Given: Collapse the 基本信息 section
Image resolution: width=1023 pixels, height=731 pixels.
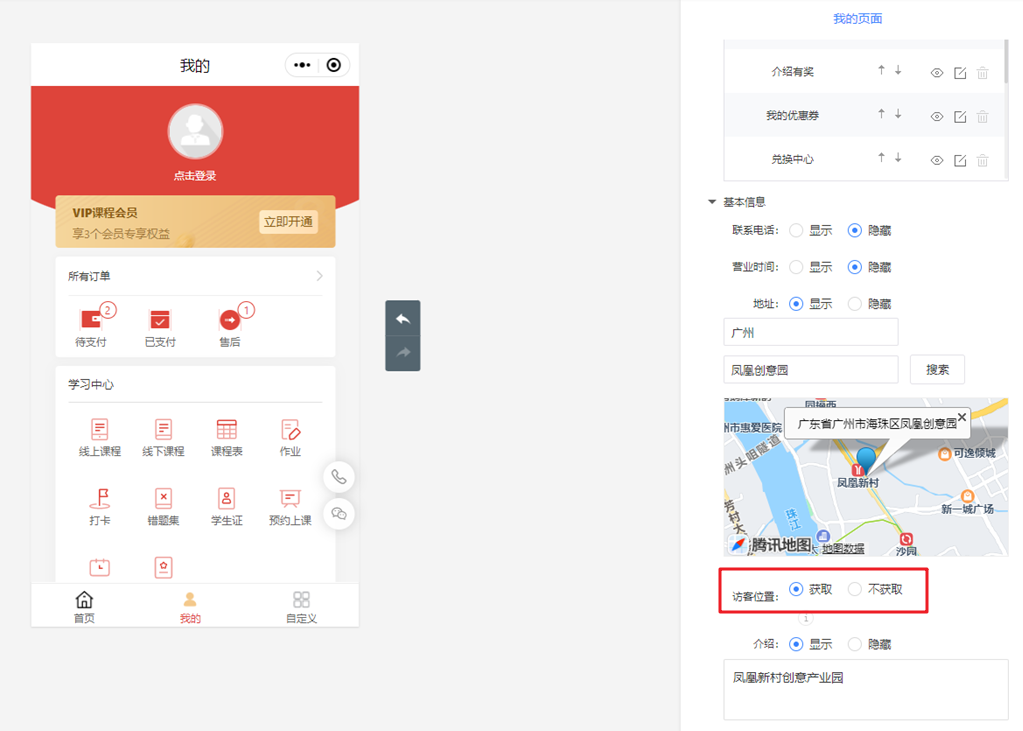Looking at the screenshot, I should 712,202.
